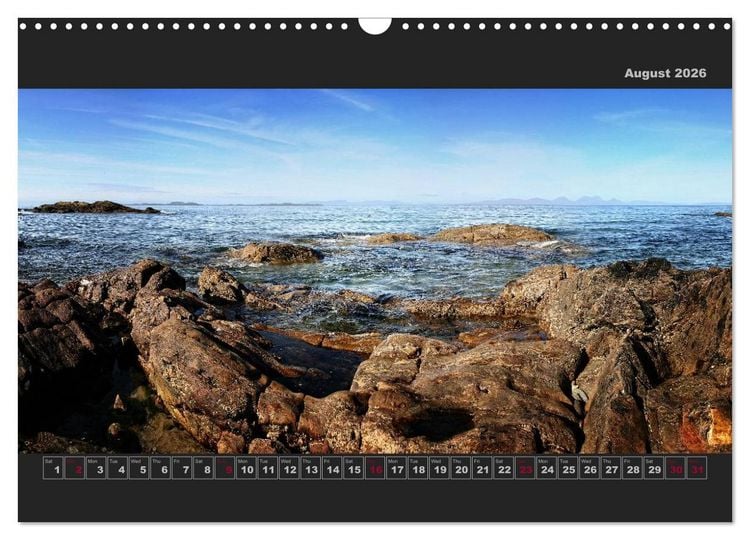
Task: Select day 6 cell
Action: point(160,468)
